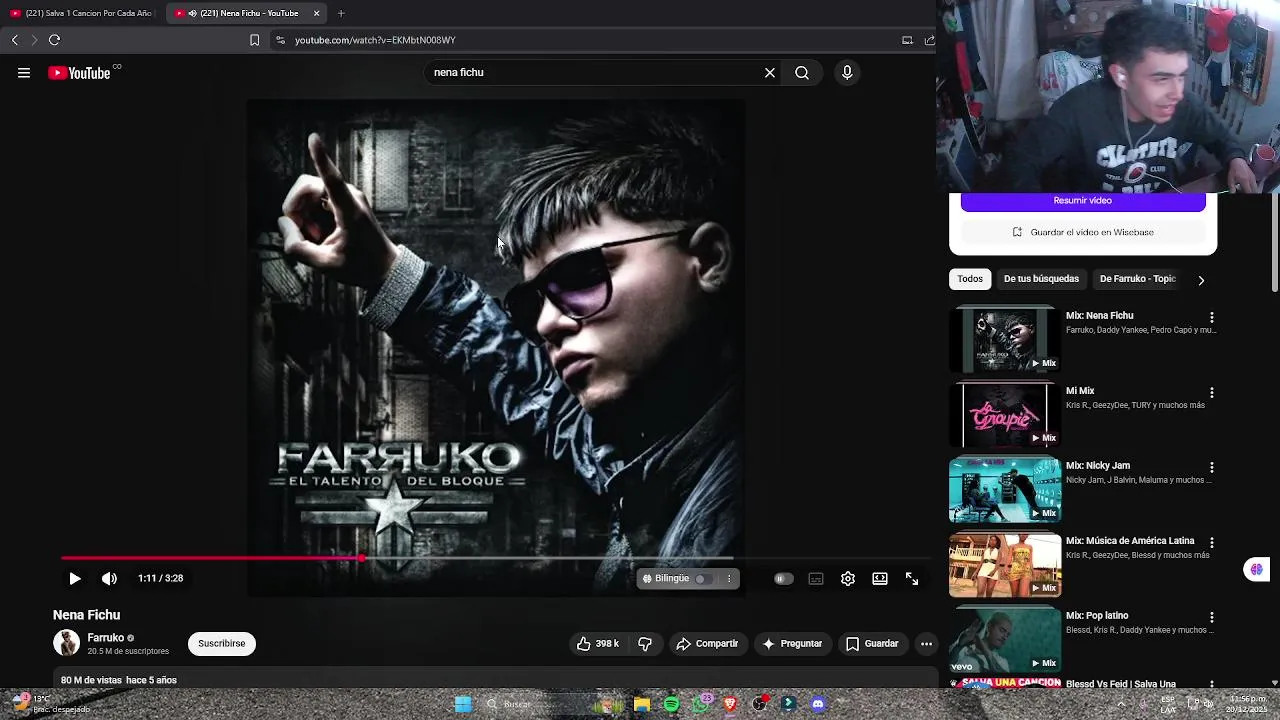Image resolution: width=1280 pixels, height=720 pixels.
Task: Open options for 'Mix: Pop latino'
Action: [x=1212, y=618]
